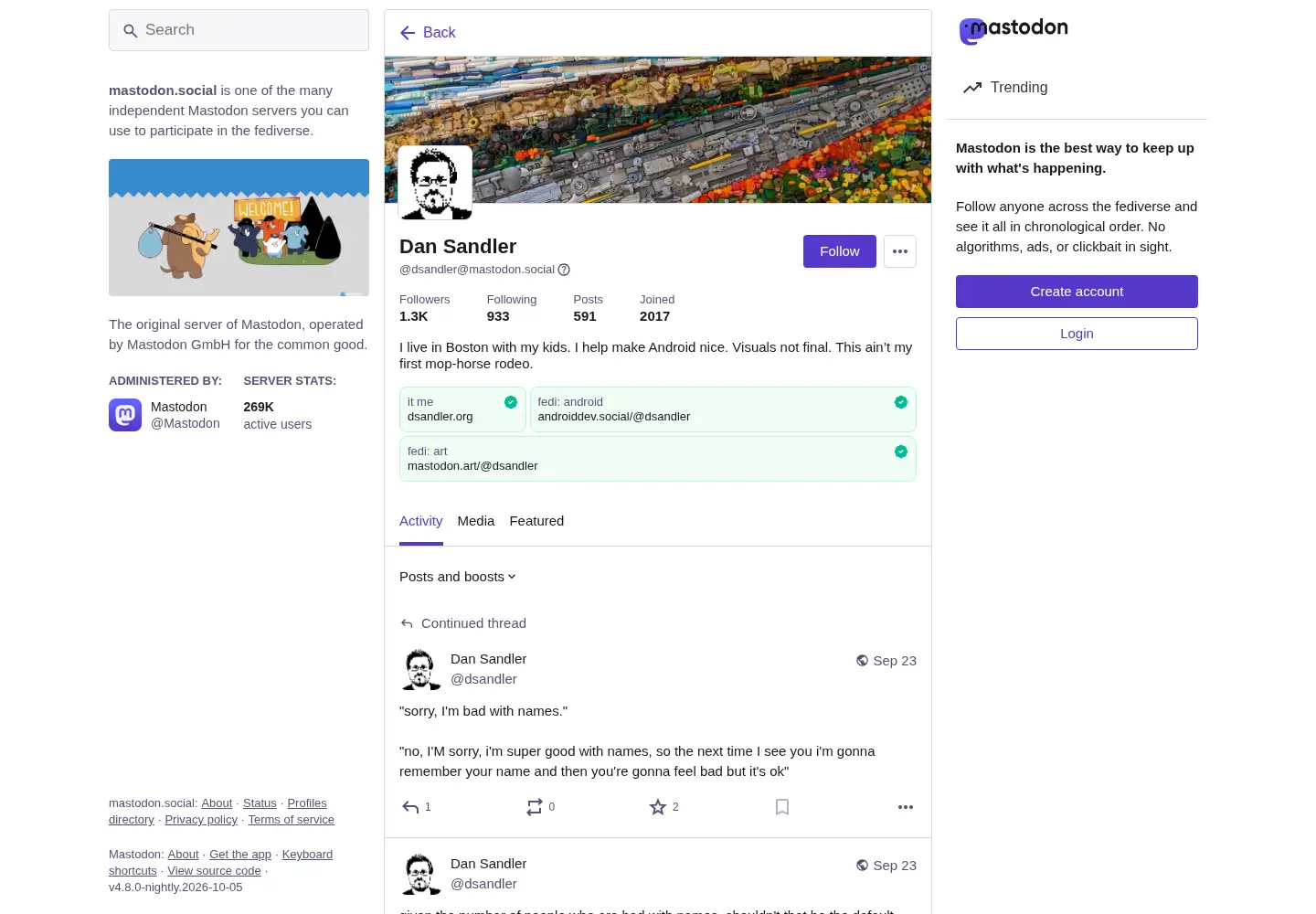Click the Continued thread reply icon
This screenshot has height=914, width=1316.
tap(407, 623)
